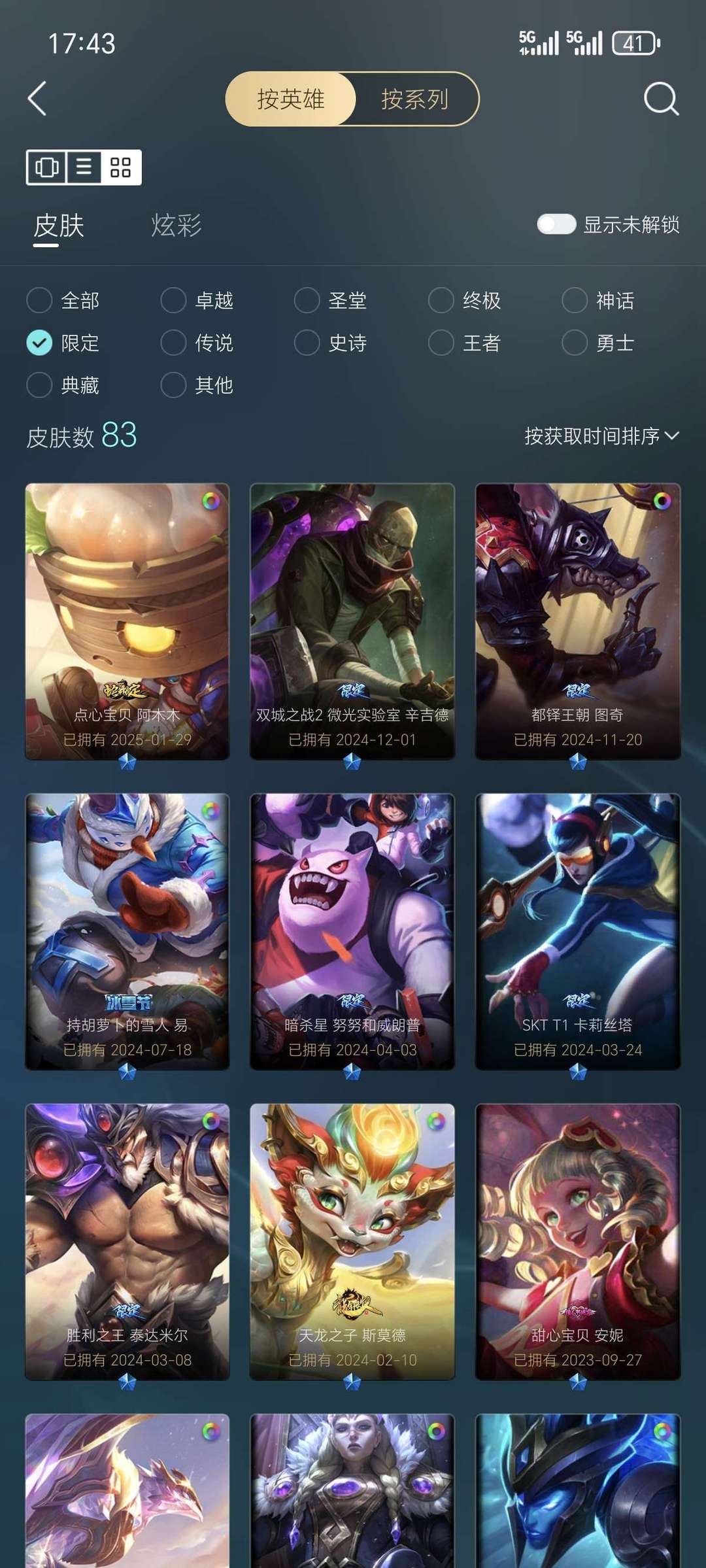Open the 按获取时间排序 sort dropdown
The width and height of the screenshot is (706, 1568).
(x=601, y=436)
